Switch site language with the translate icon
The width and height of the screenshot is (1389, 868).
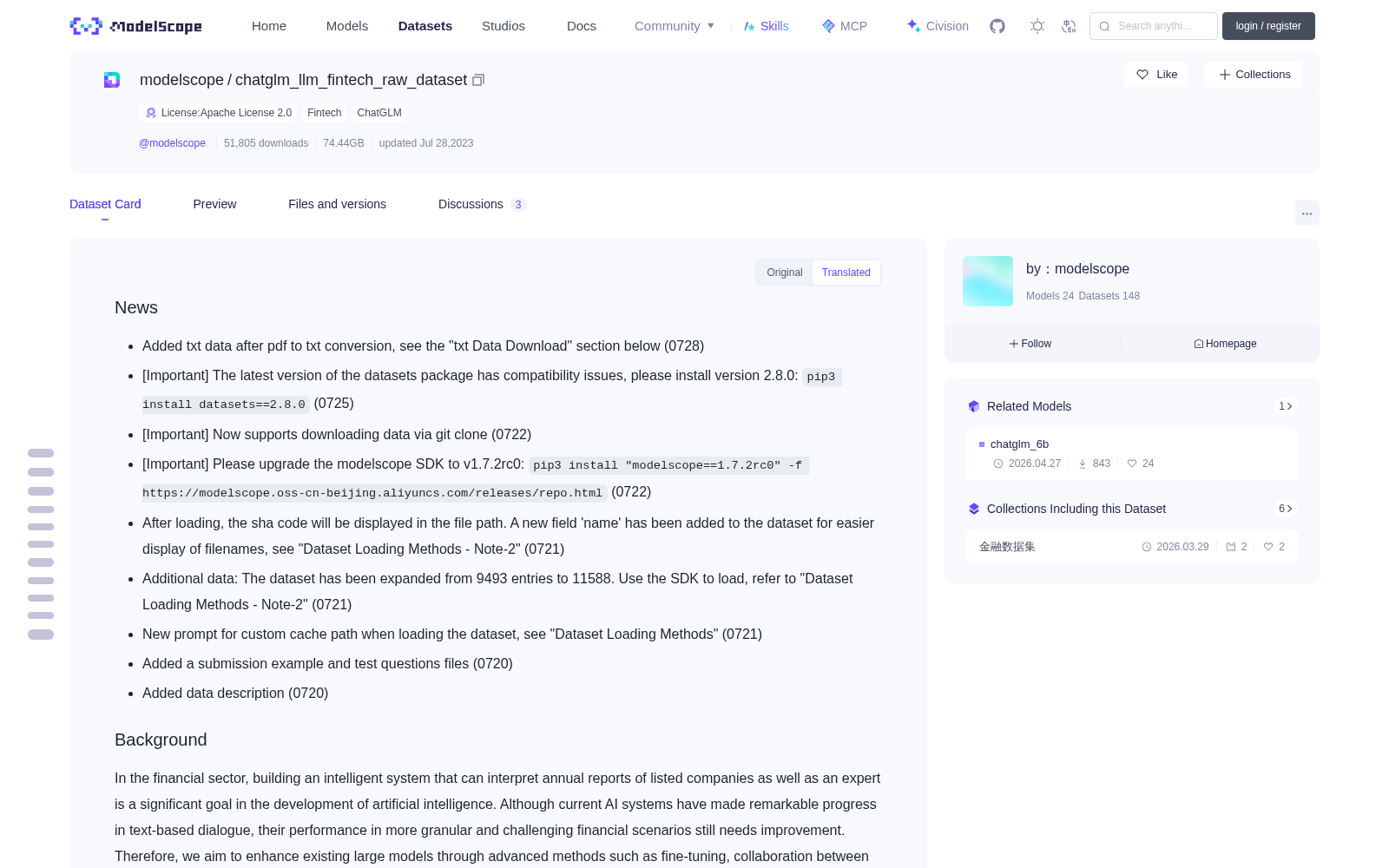(1069, 26)
